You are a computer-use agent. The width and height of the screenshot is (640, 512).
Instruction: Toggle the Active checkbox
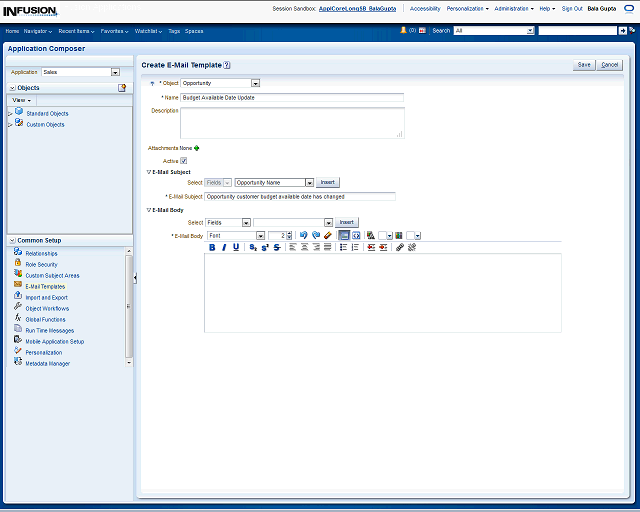coord(184,160)
